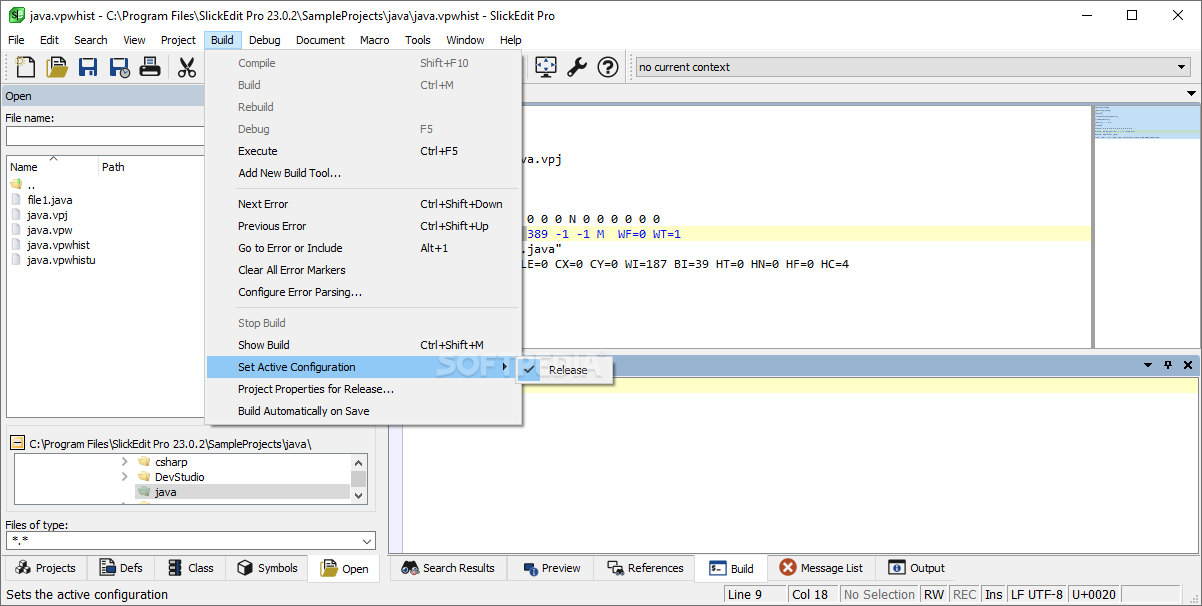The width and height of the screenshot is (1202, 606).
Task: Switch to the Projects tab
Action: tap(45, 568)
